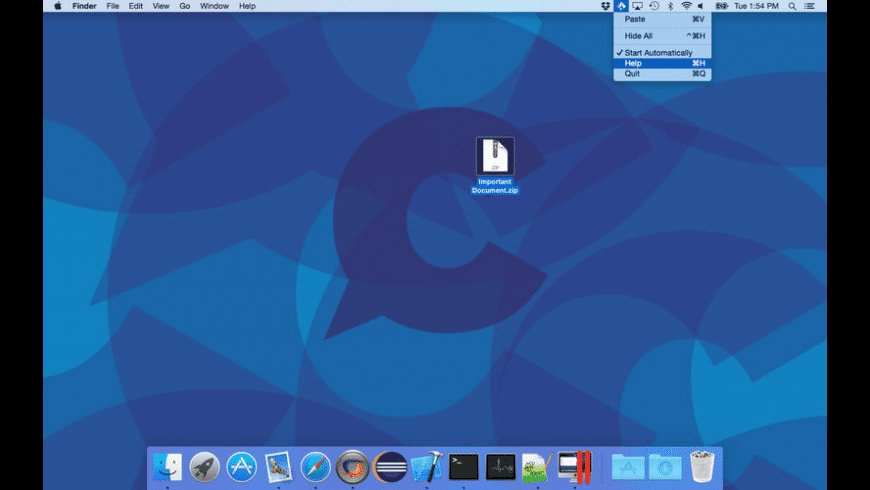Open the second folder stack in Dock
Viewport: 870px width, 490px height.
(x=665, y=467)
